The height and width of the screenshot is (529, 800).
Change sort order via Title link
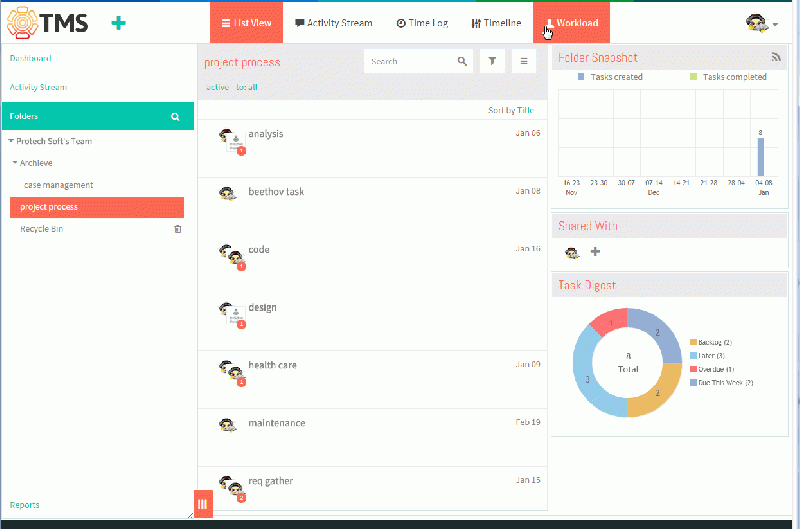tap(525, 110)
